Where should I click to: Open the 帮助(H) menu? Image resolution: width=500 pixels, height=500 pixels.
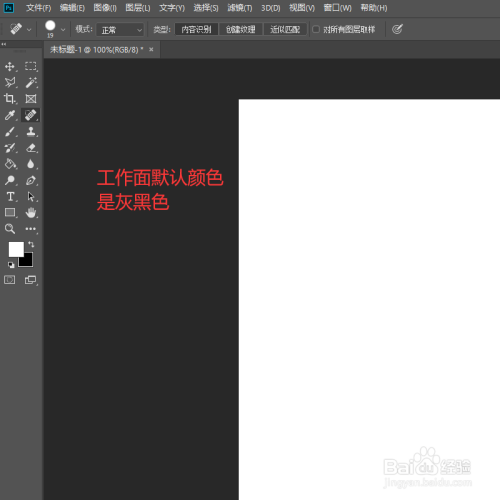point(374,8)
